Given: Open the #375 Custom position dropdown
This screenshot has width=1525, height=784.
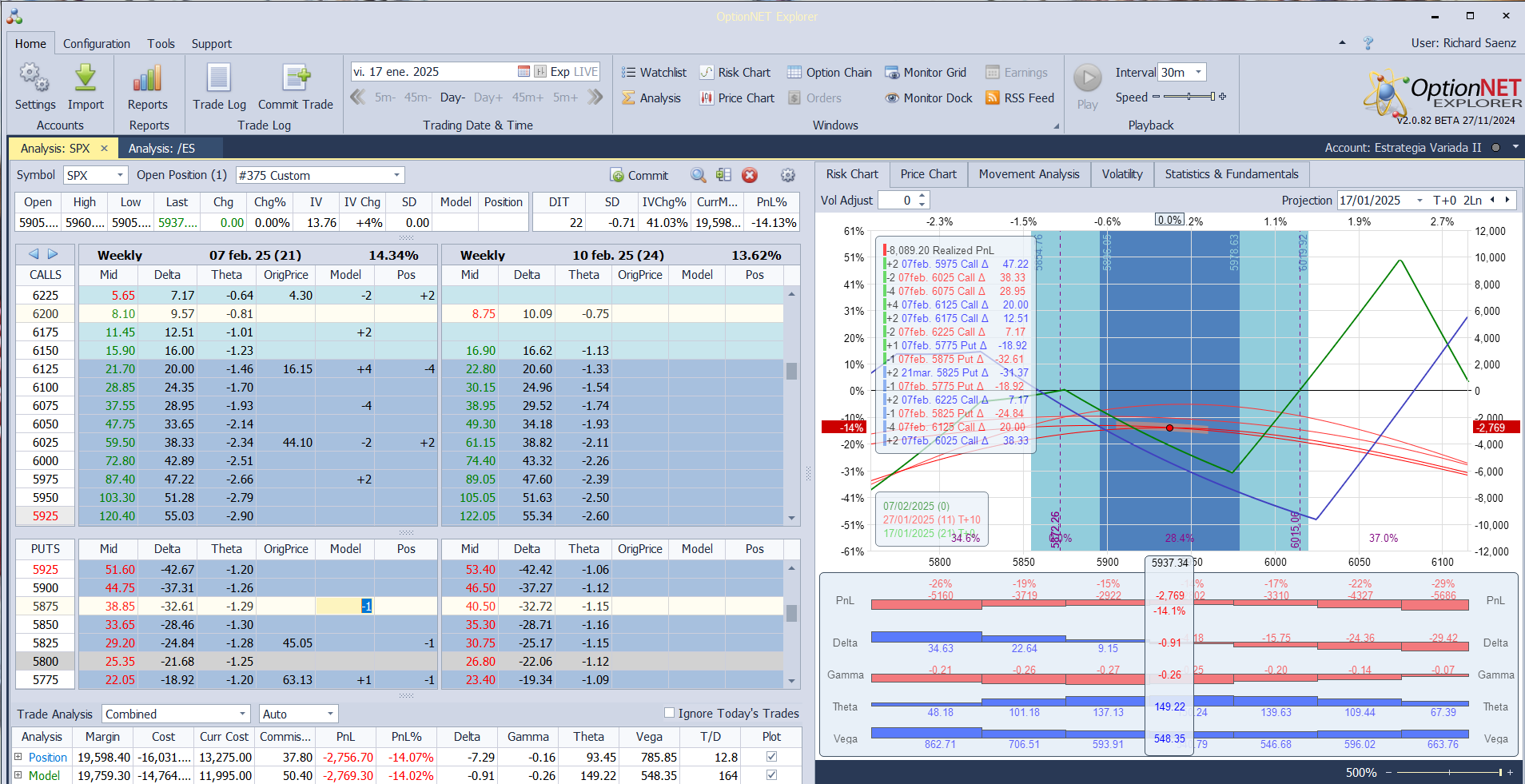Looking at the screenshot, I should tap(396, 175).
